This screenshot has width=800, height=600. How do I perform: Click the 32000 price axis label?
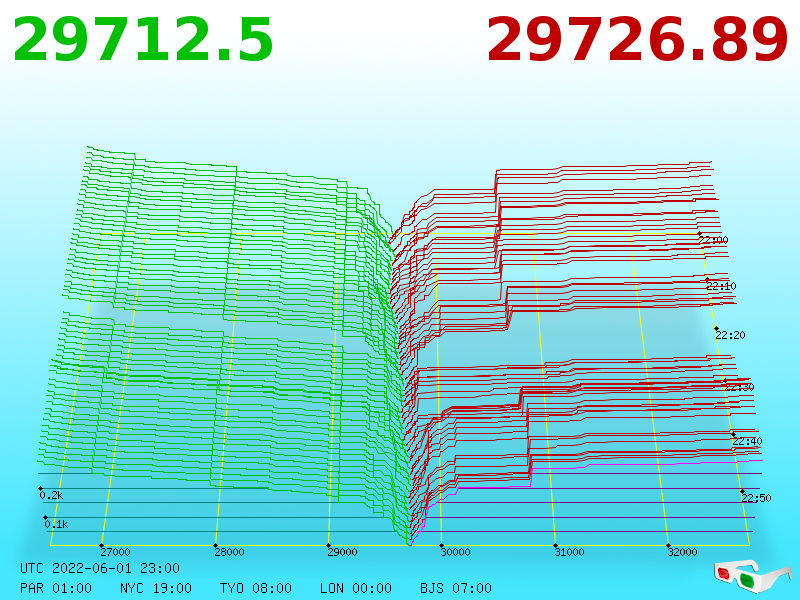click(x=683, y=552)
